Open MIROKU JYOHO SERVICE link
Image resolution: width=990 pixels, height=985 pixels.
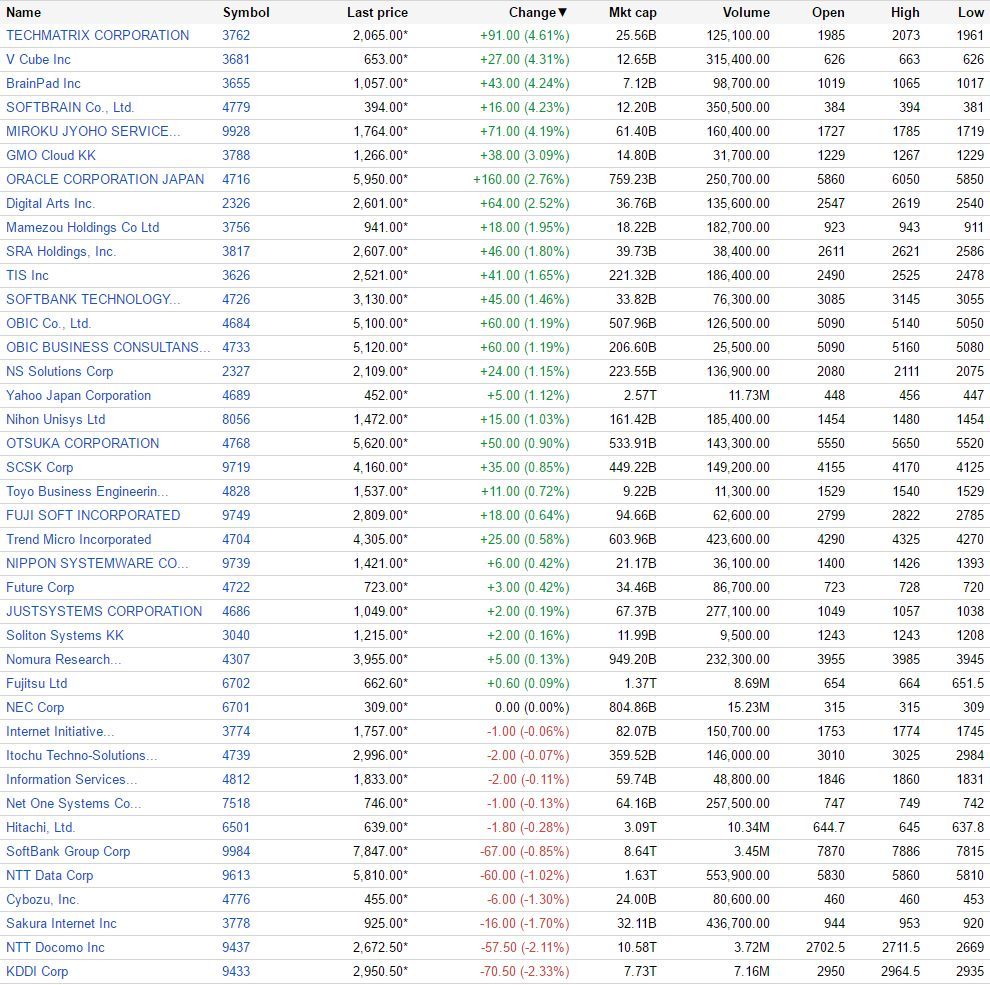click(x=93, y=131)
